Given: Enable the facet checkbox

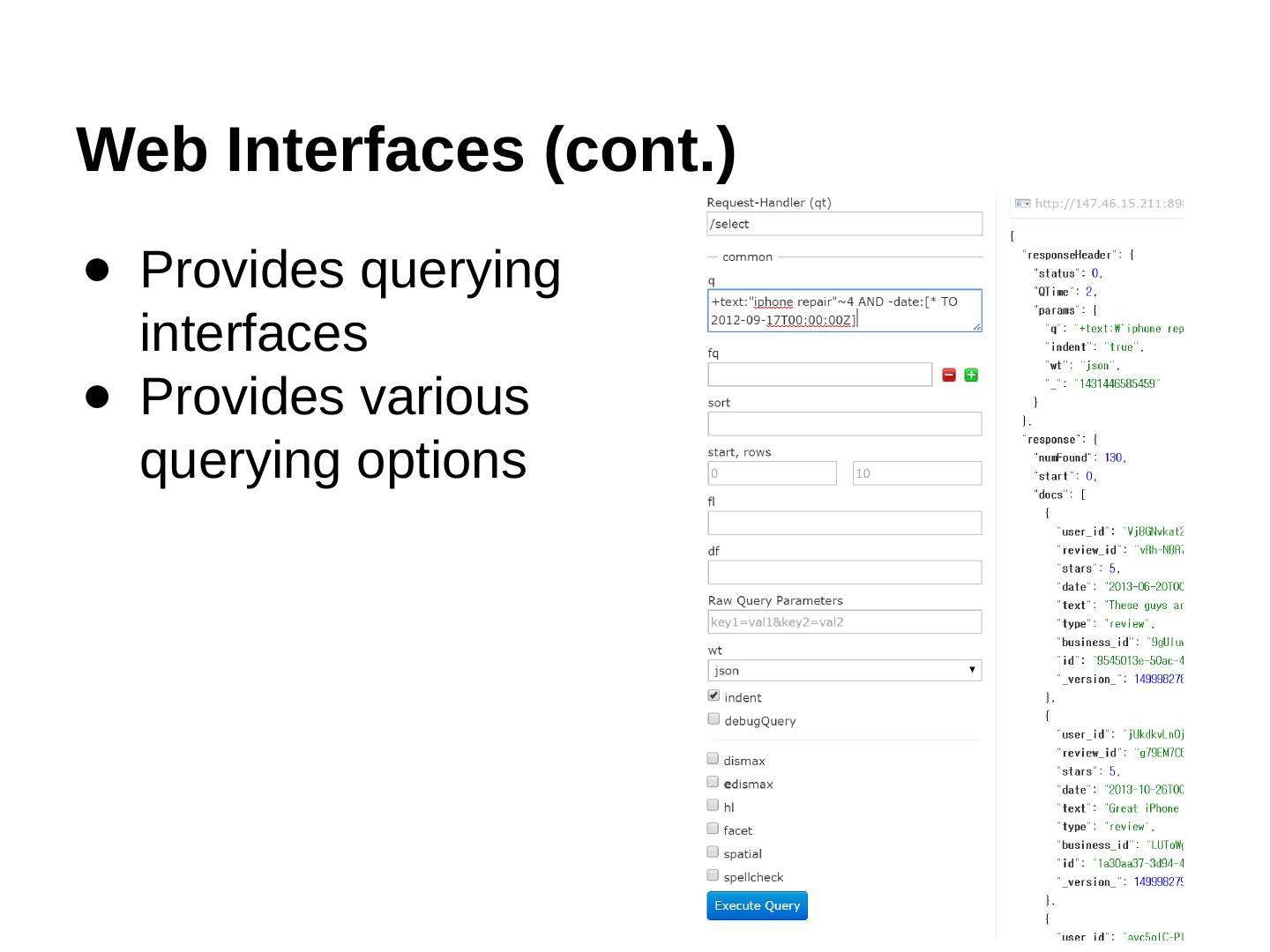Looking at the screenshot, I should (713, 829).
